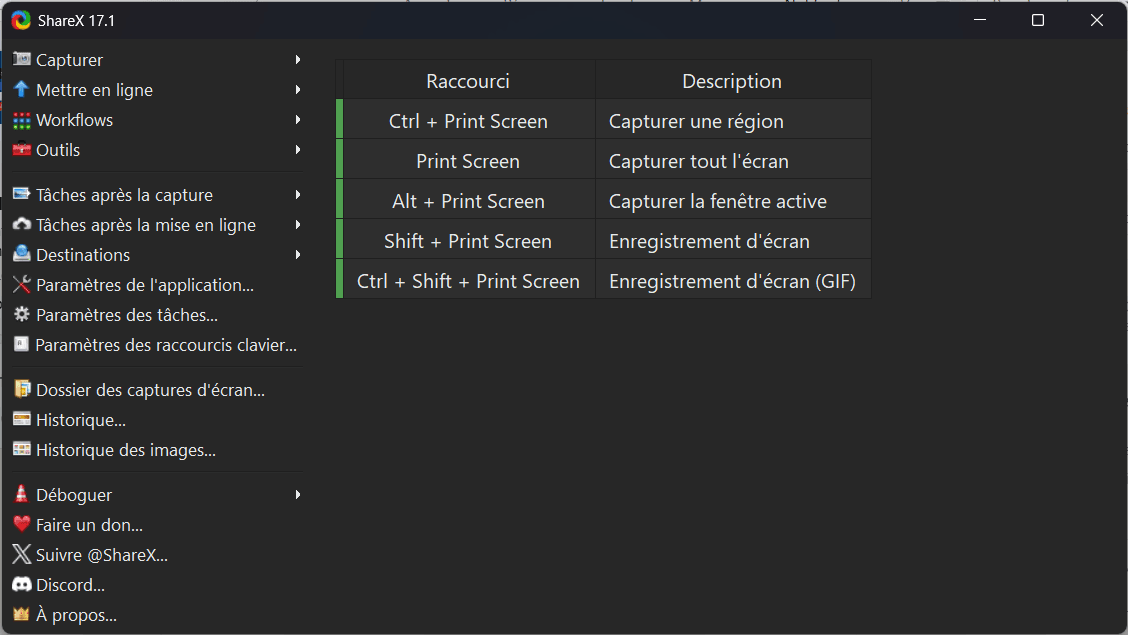Select the Ctrl + Print Screen shortcut cell

(468, 121)
